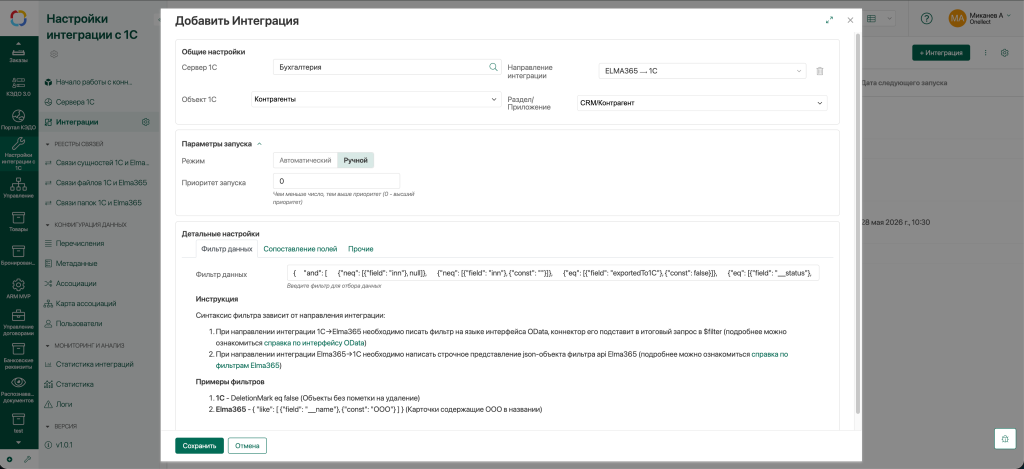
Task: Click the ELMA365 logo at top left
Action: click(18, 19)
